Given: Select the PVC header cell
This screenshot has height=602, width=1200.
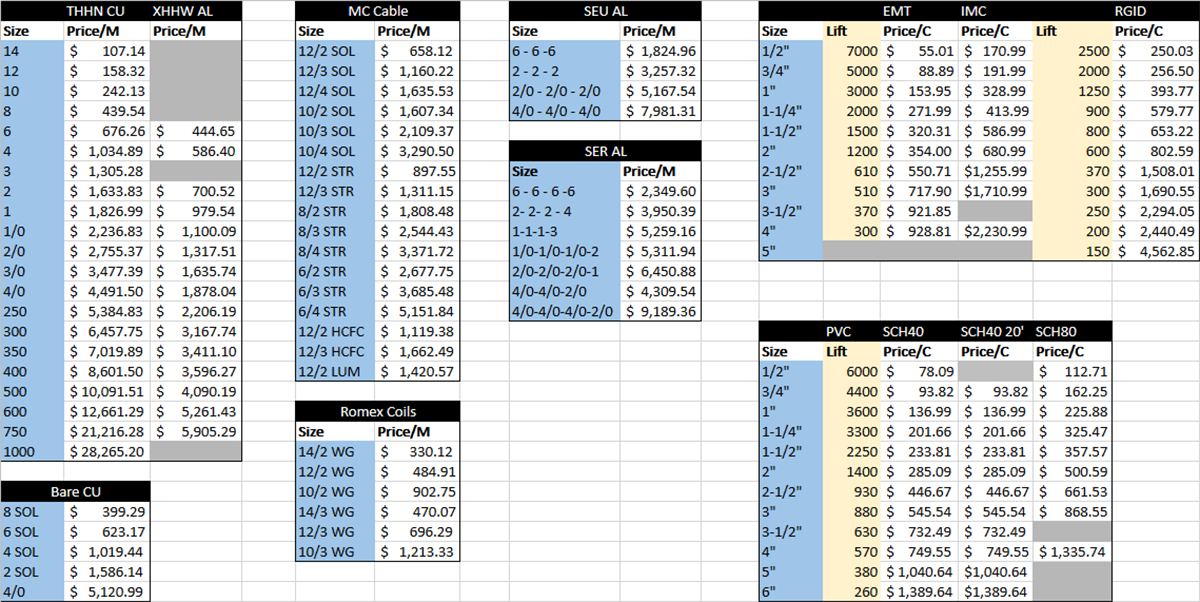Looking at the screenshot, I should pos(840,331).
